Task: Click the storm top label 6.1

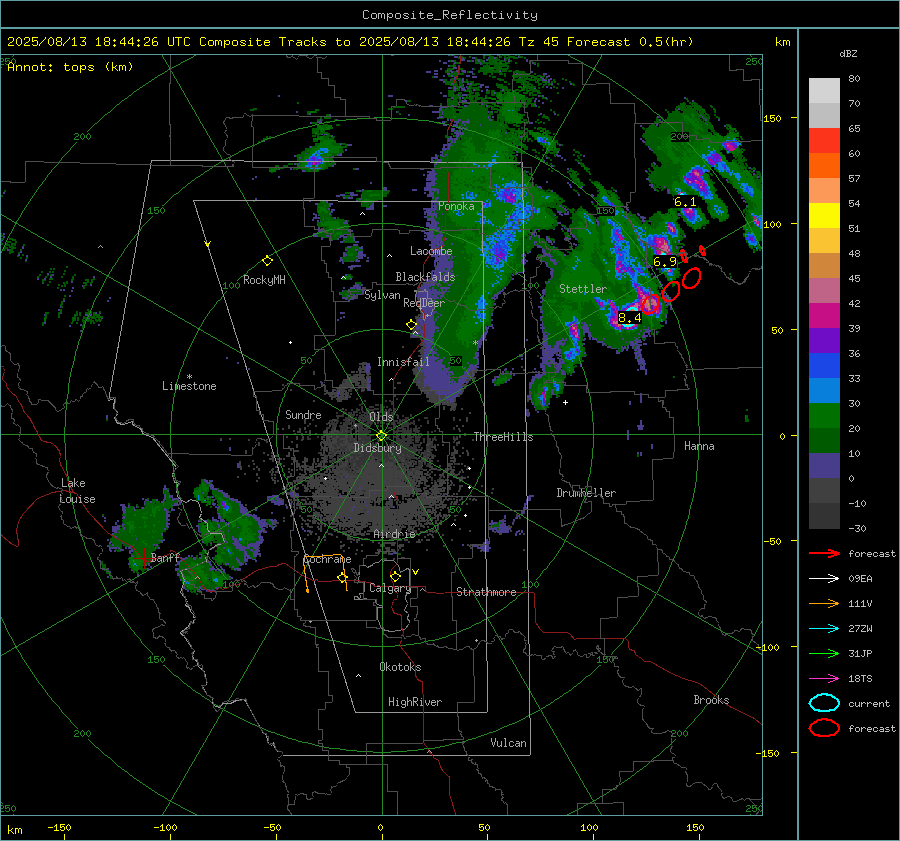Action: (x=685, y=201)
